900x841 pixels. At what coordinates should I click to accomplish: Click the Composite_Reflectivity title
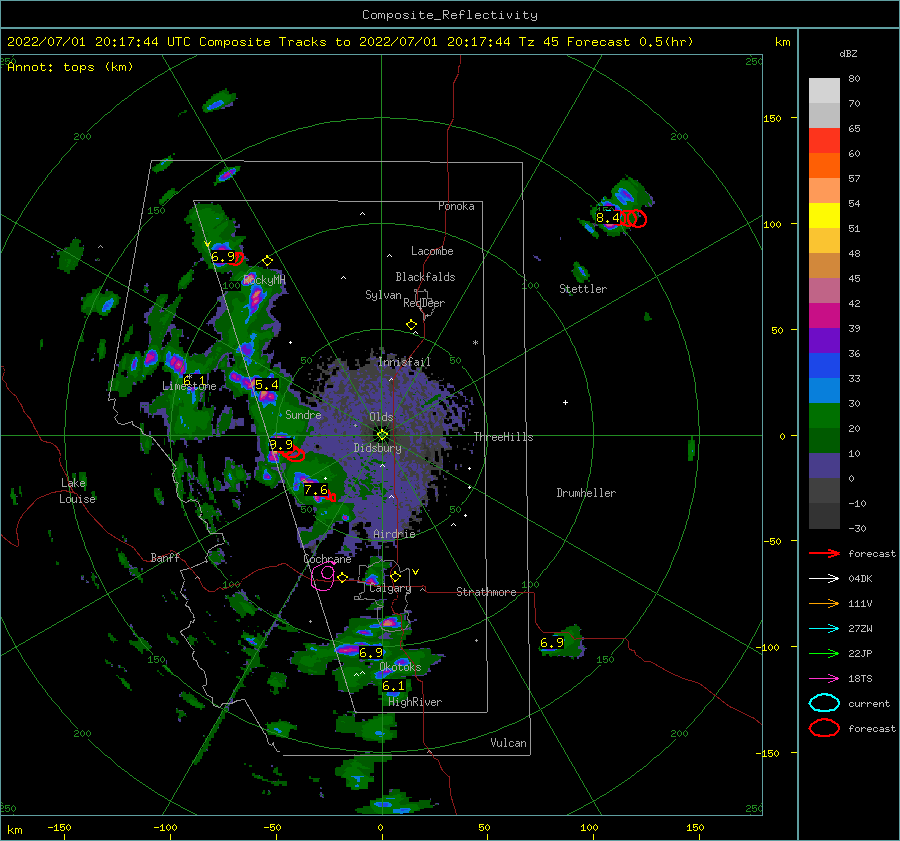pyautogui.click(x=450, y=15)
